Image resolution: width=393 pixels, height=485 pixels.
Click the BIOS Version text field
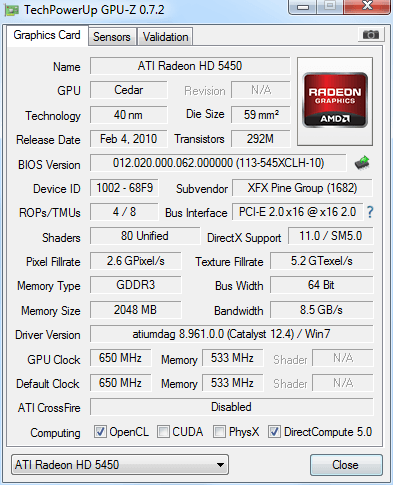(218, 163)
